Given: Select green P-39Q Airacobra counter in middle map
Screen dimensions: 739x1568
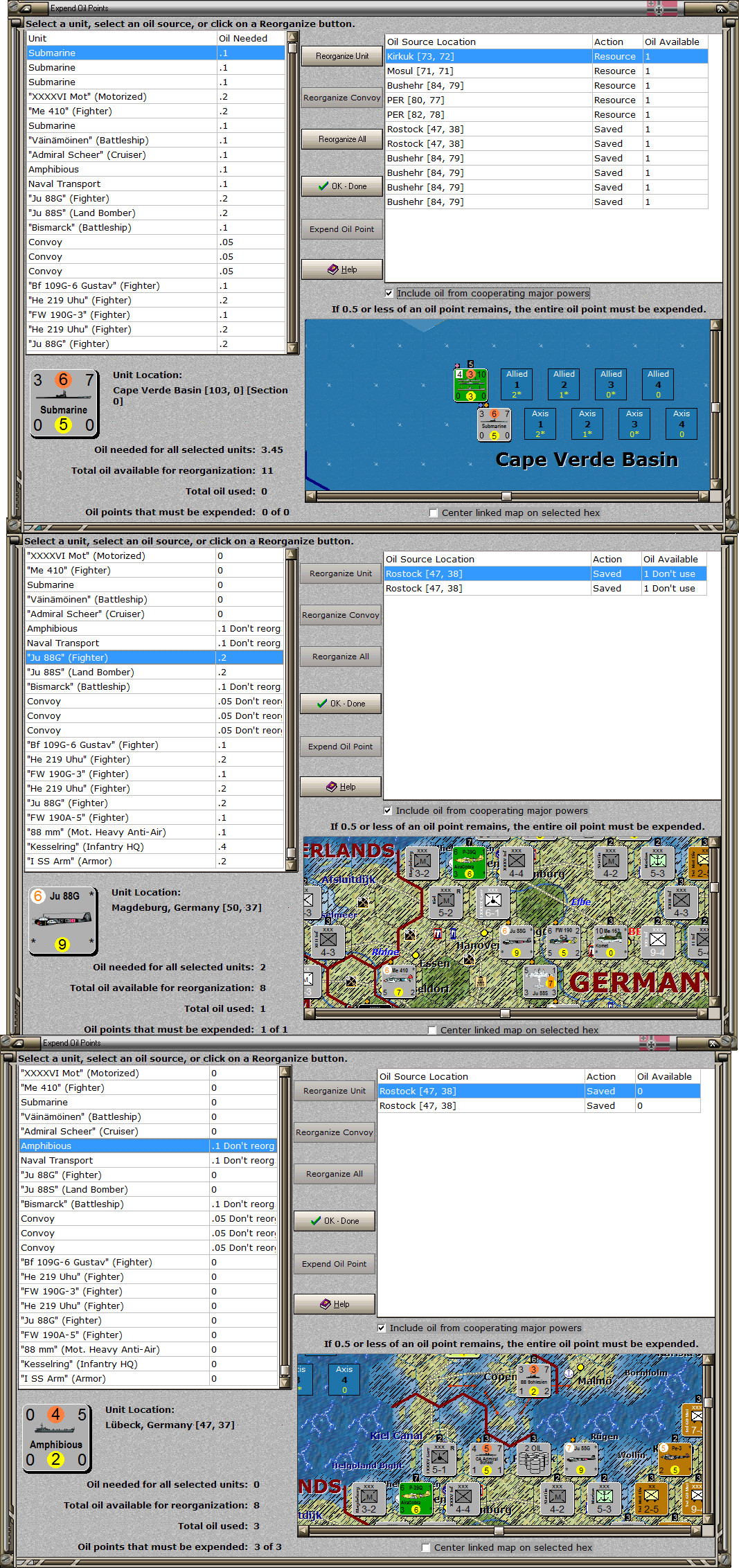Looking at the screenshot, I should (469, 862).
